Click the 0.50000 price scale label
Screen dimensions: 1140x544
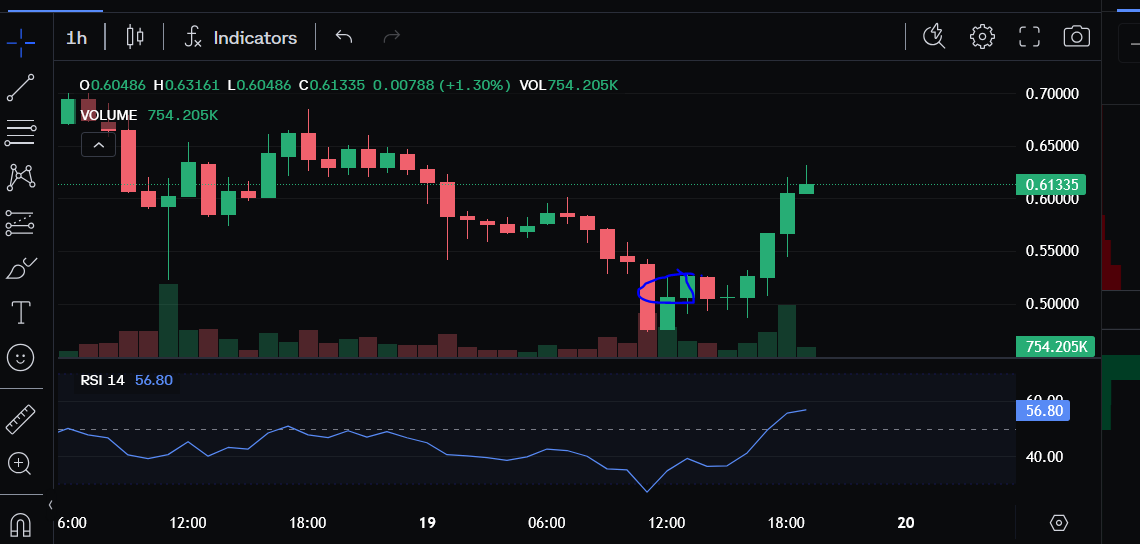[x=1051, y=304]
